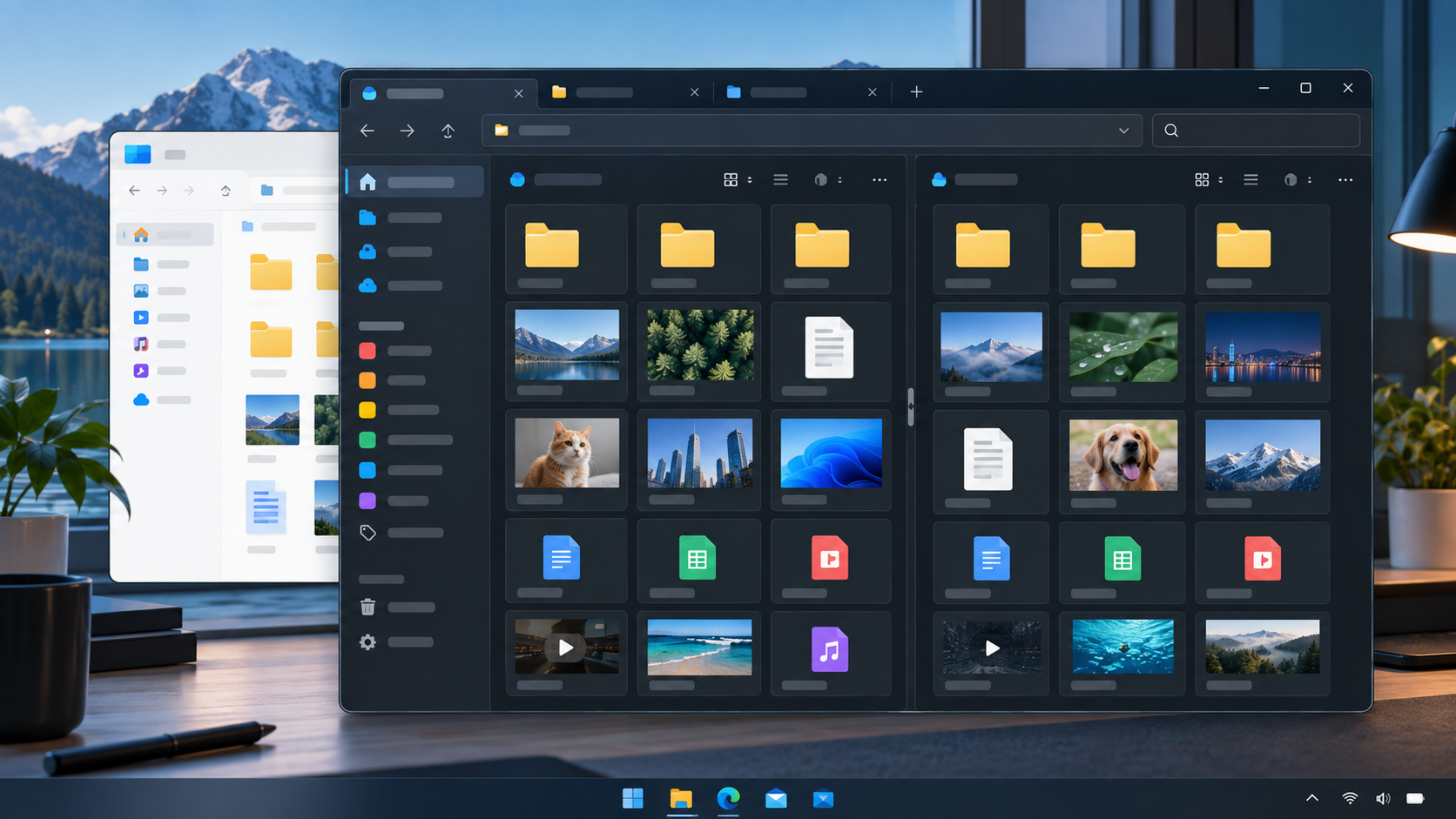Open the Home item in dark sidebar

[x=416, y=182]
